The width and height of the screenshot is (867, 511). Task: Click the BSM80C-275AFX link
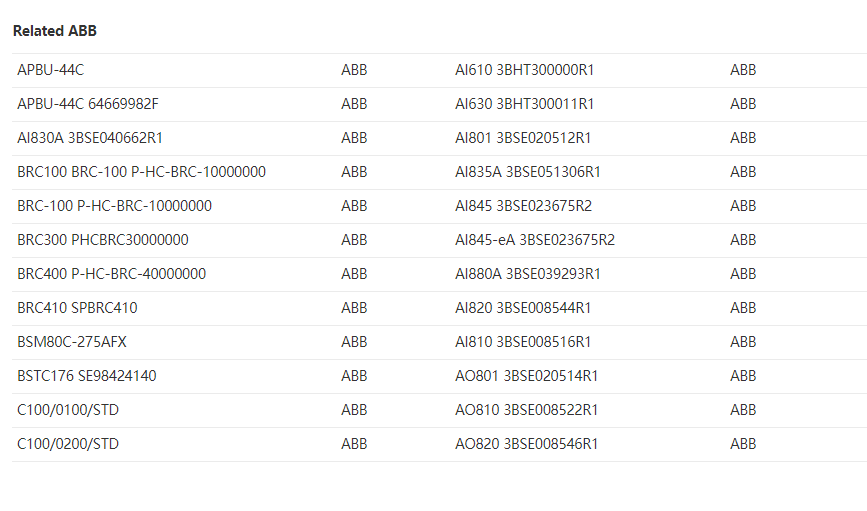pos(72,342)
